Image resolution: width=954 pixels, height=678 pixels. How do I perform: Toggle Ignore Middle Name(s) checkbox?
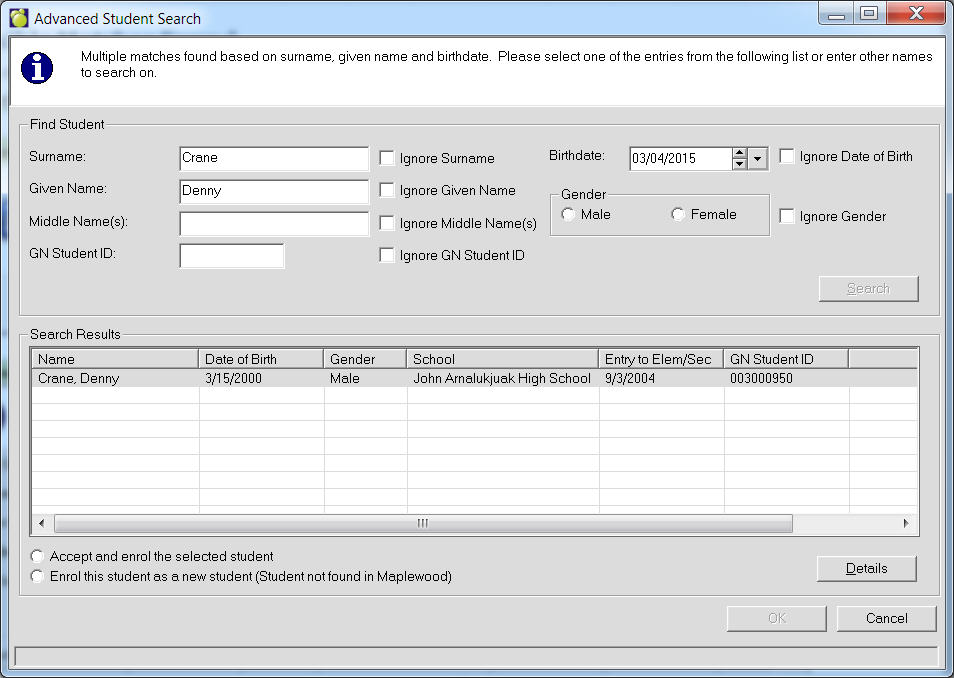388,223
